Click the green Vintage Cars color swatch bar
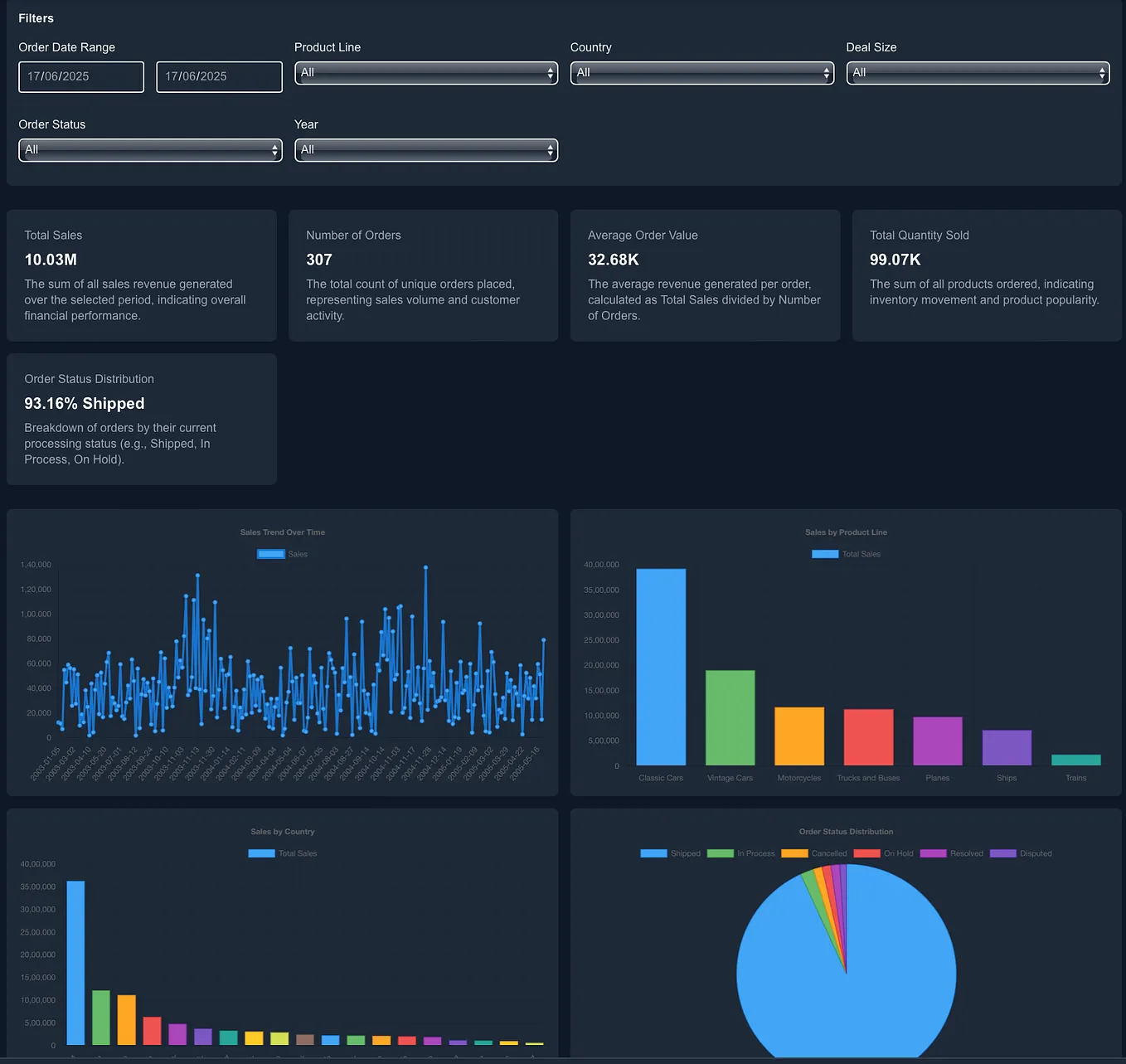The image size is (1126, 1064). (x=730, y=717)
